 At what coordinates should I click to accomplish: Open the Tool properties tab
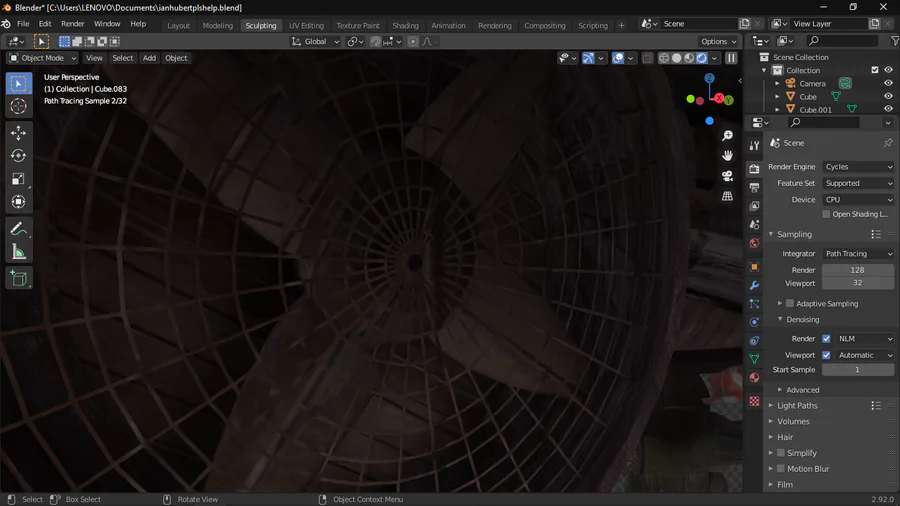754,146
